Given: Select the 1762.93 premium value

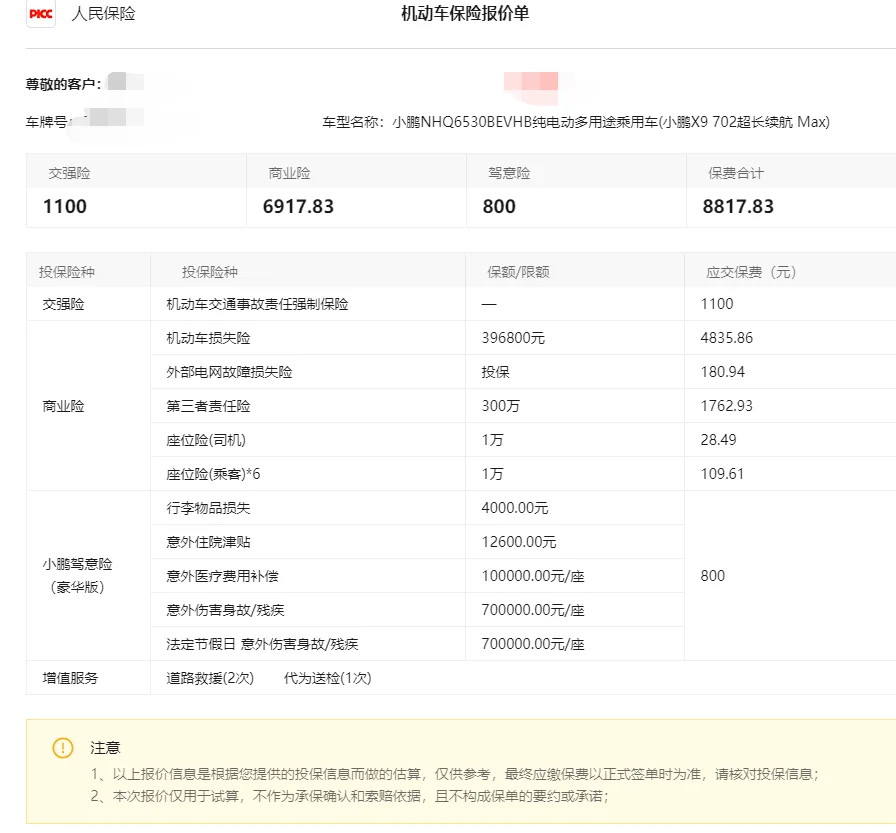Looking at the screenshot, I should (727, 406).
